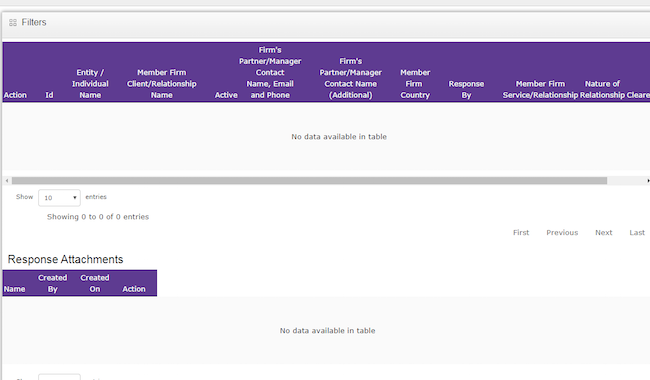Sort by Id column header
Image resolution: width=650 pixels, height=380 pixels.
pos(49,95)
